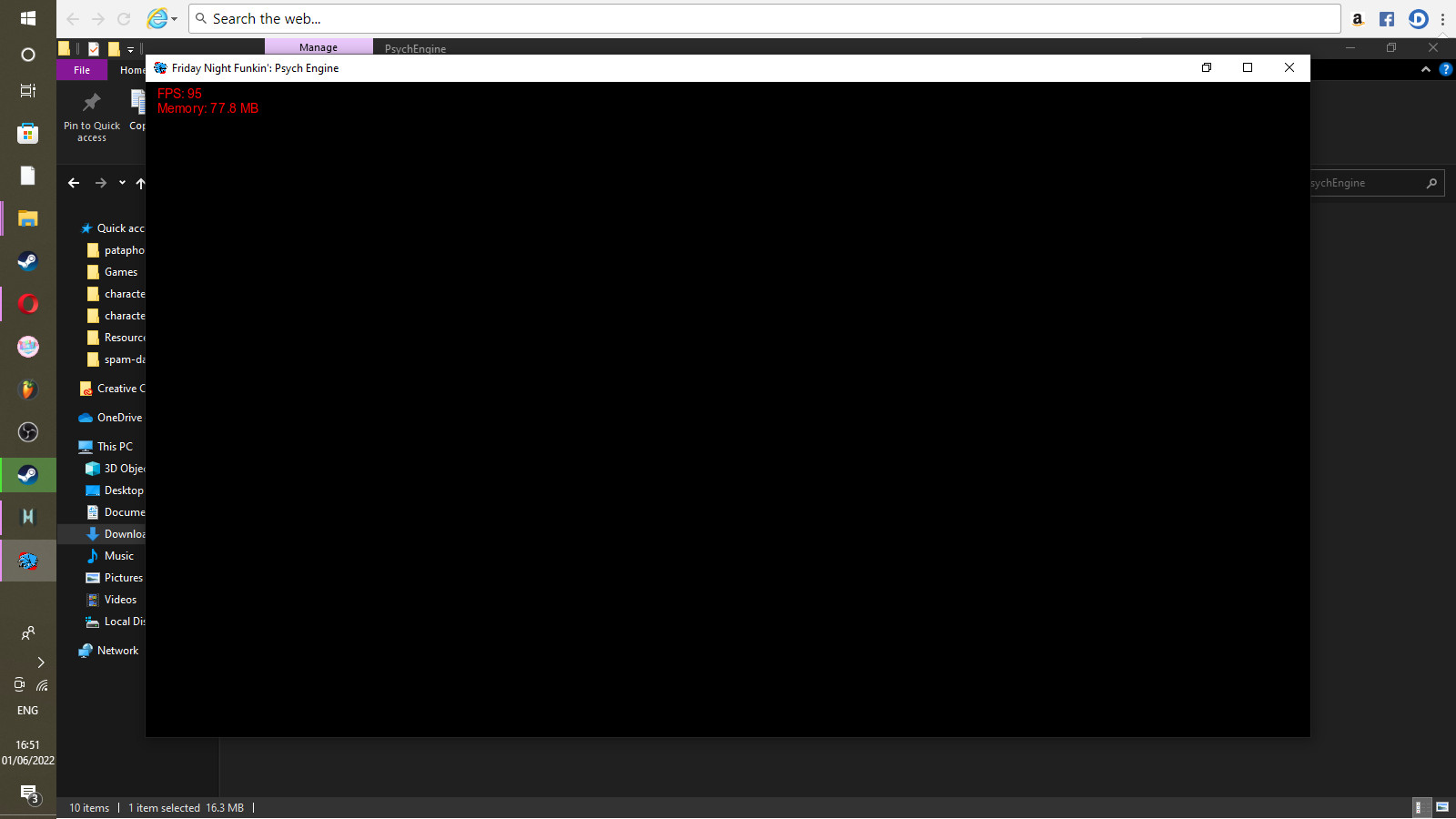1456x819 pixels.
Task: Switch Explorer to large icons view
Action: click(x=1442, y=807)
